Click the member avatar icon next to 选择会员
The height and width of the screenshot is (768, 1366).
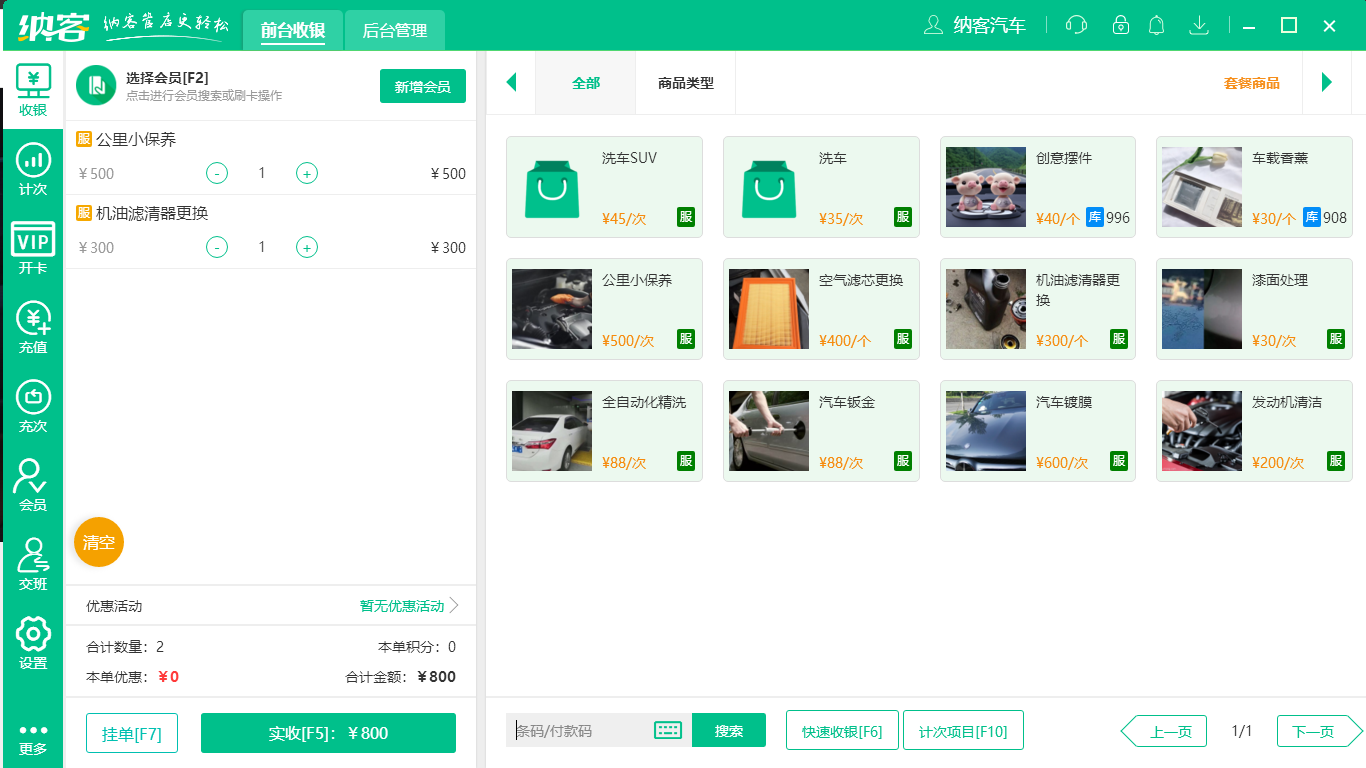[x=97, y=85]
